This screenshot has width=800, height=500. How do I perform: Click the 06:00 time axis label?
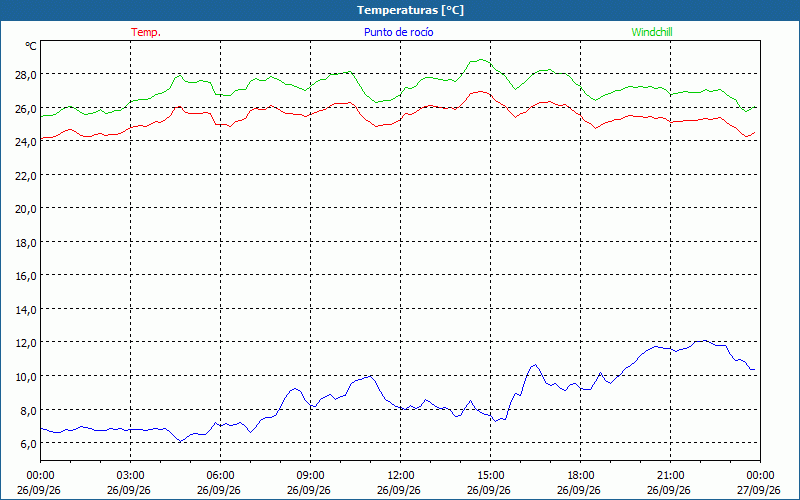tap(220, 476)
